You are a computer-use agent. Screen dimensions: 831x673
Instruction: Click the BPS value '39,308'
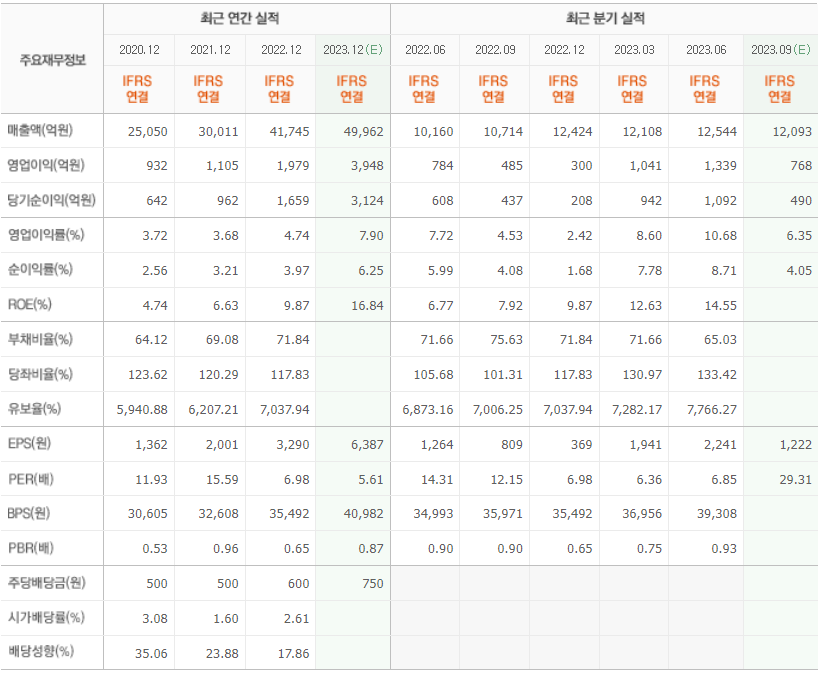pyautogui.click(x=717, y=513)
